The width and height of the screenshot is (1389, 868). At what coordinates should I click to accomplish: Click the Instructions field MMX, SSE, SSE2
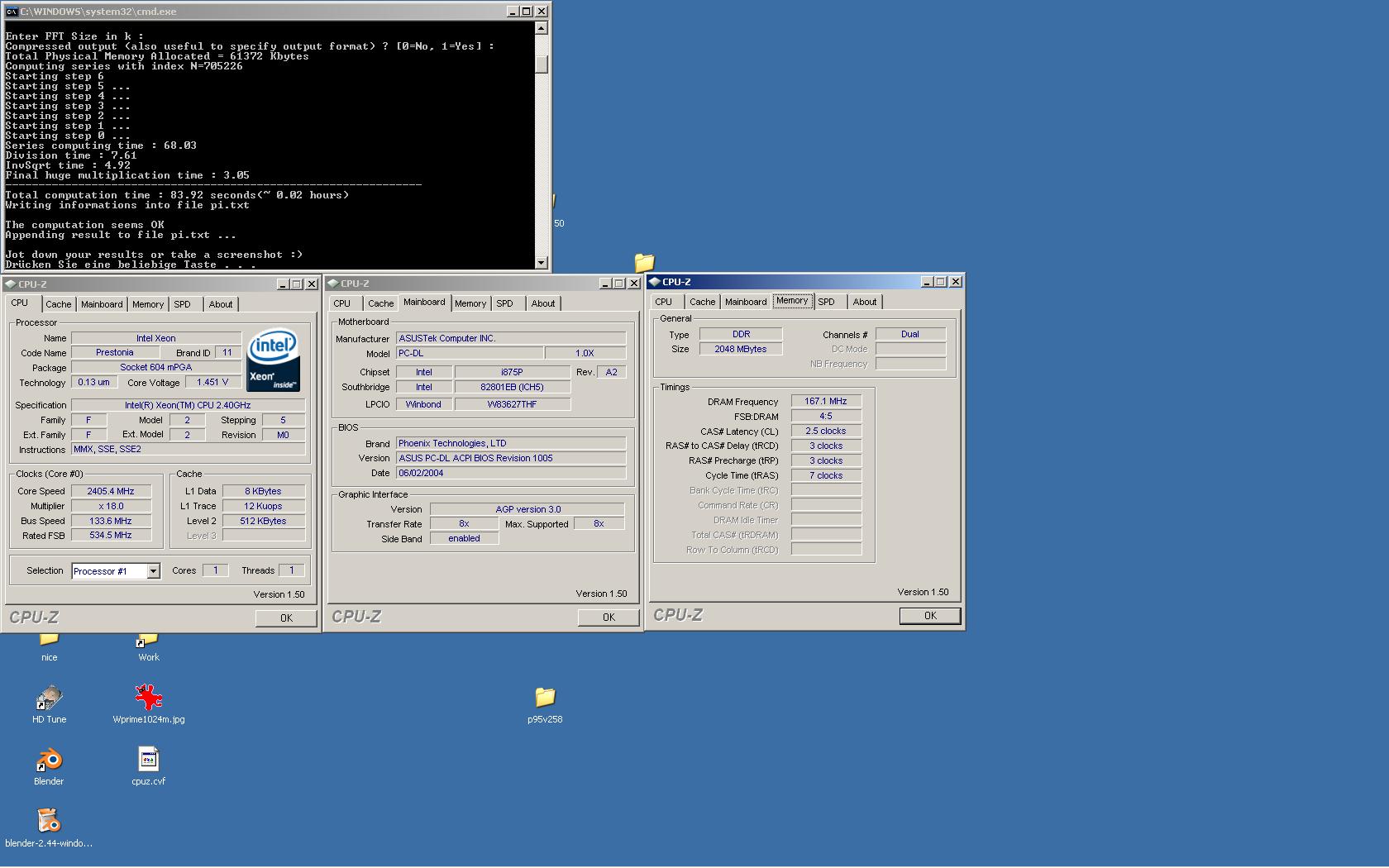(x=188, y=450)
